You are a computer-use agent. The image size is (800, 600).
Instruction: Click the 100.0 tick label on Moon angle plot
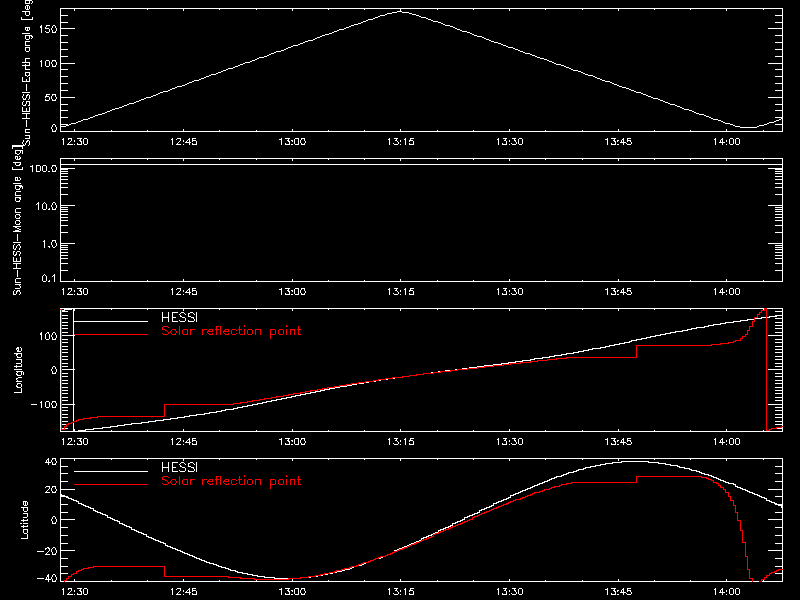pos(43,169)
